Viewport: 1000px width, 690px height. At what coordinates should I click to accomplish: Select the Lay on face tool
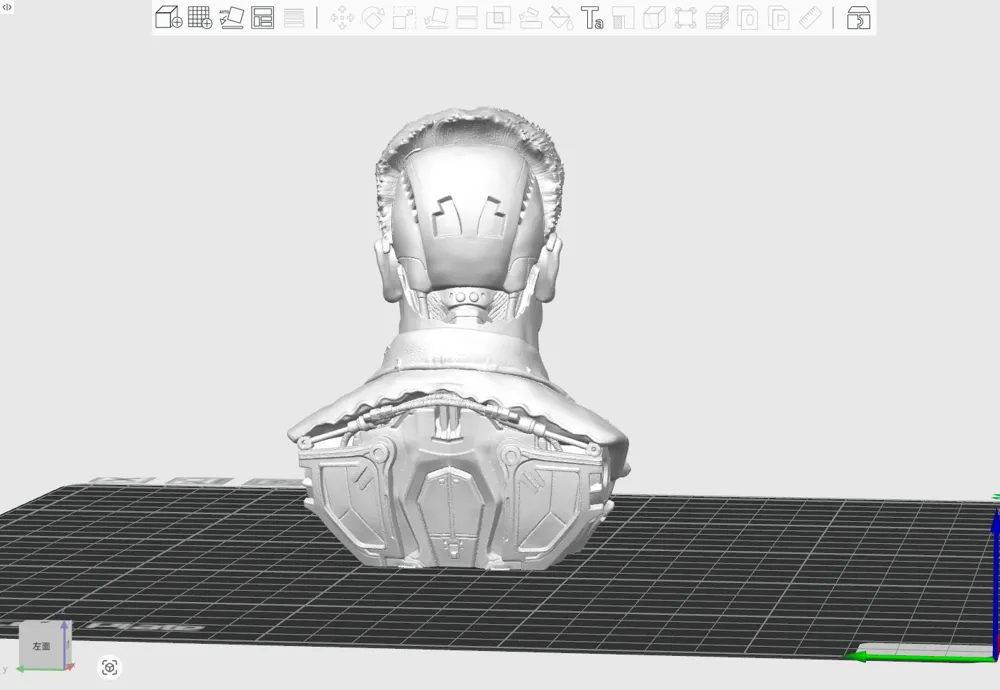(x=436, y=18)
